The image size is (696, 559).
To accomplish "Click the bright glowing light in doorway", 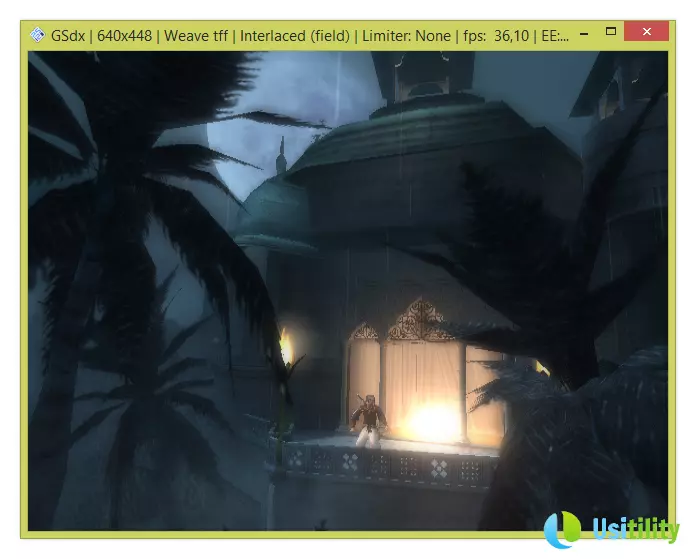I will click(432, 420).
